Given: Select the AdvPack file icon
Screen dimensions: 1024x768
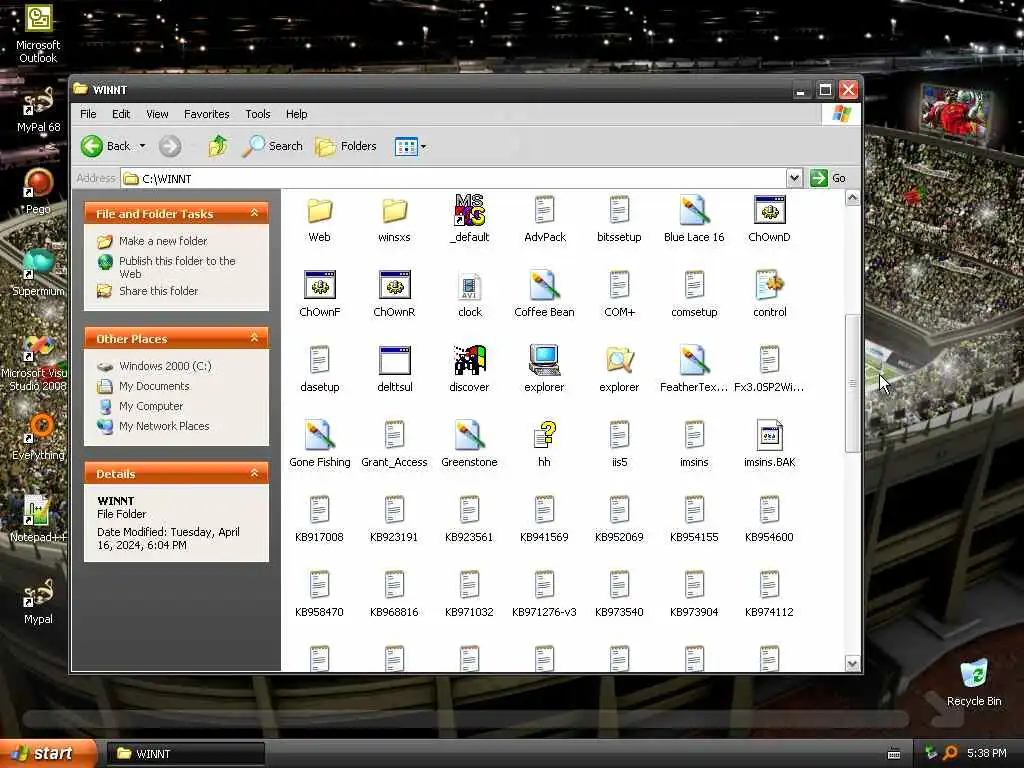Looking at the screenshot, I should [x=545, y=210].
